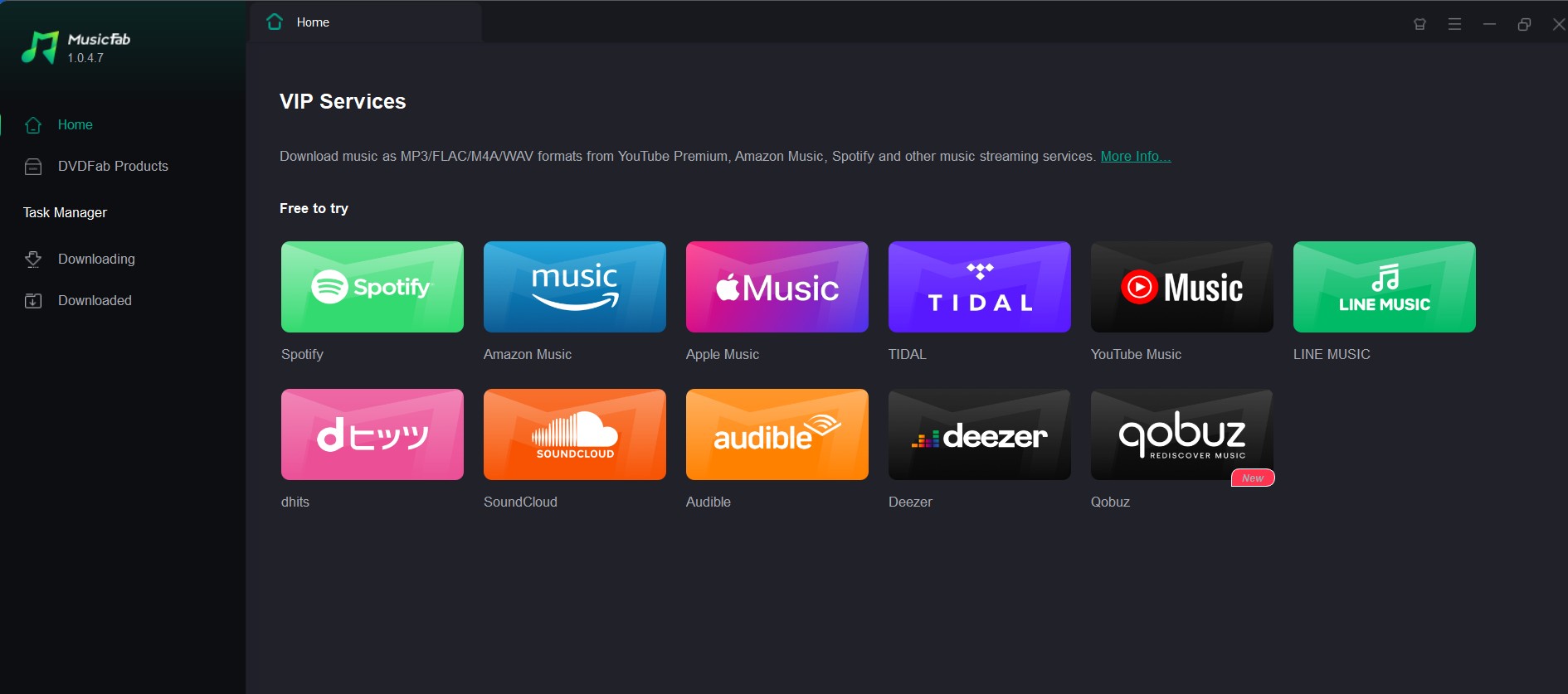Click the Audible label text
The width and height of the screenshot is (1568, 694).
tap(709, 502)
